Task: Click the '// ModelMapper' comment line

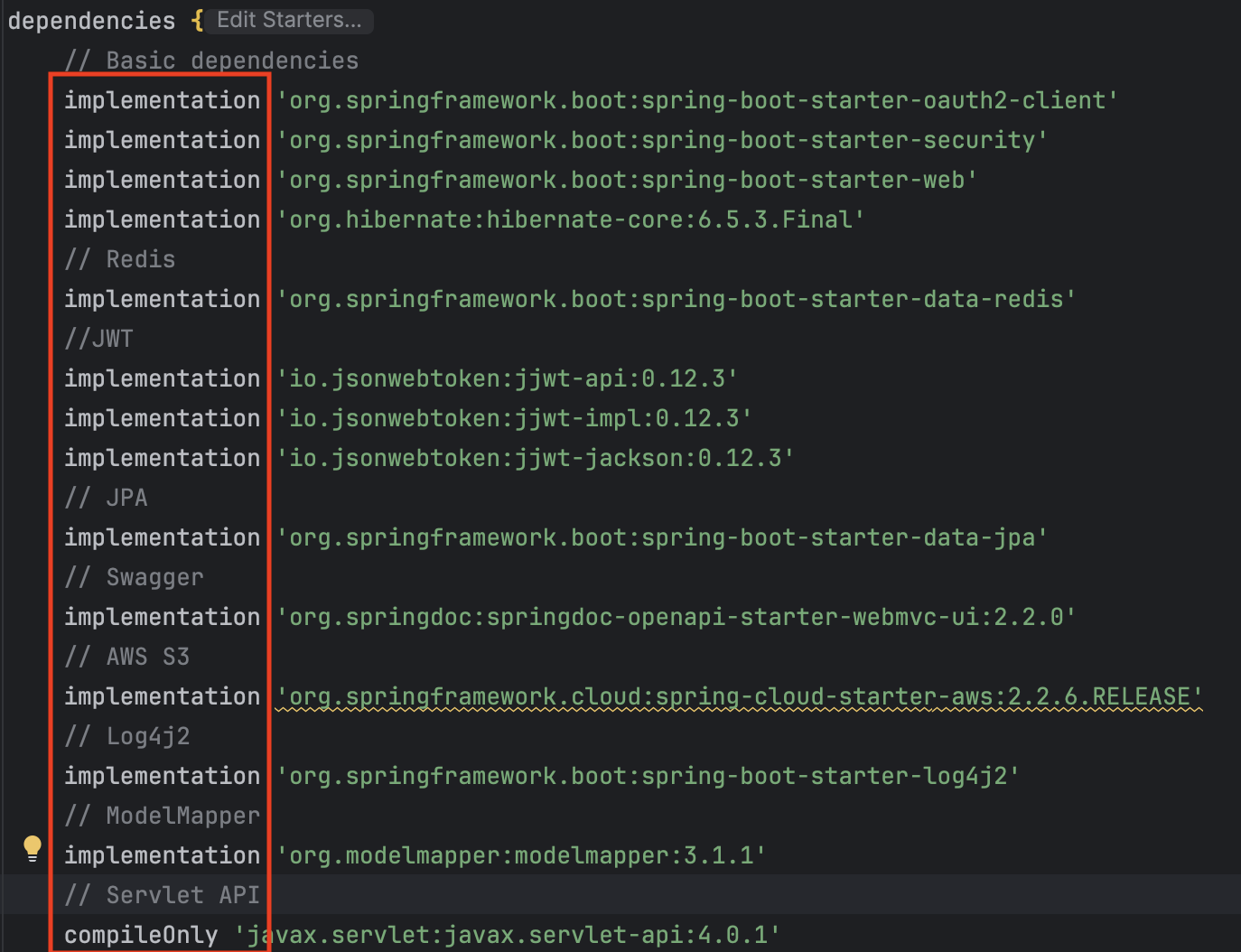Action: 163,816
